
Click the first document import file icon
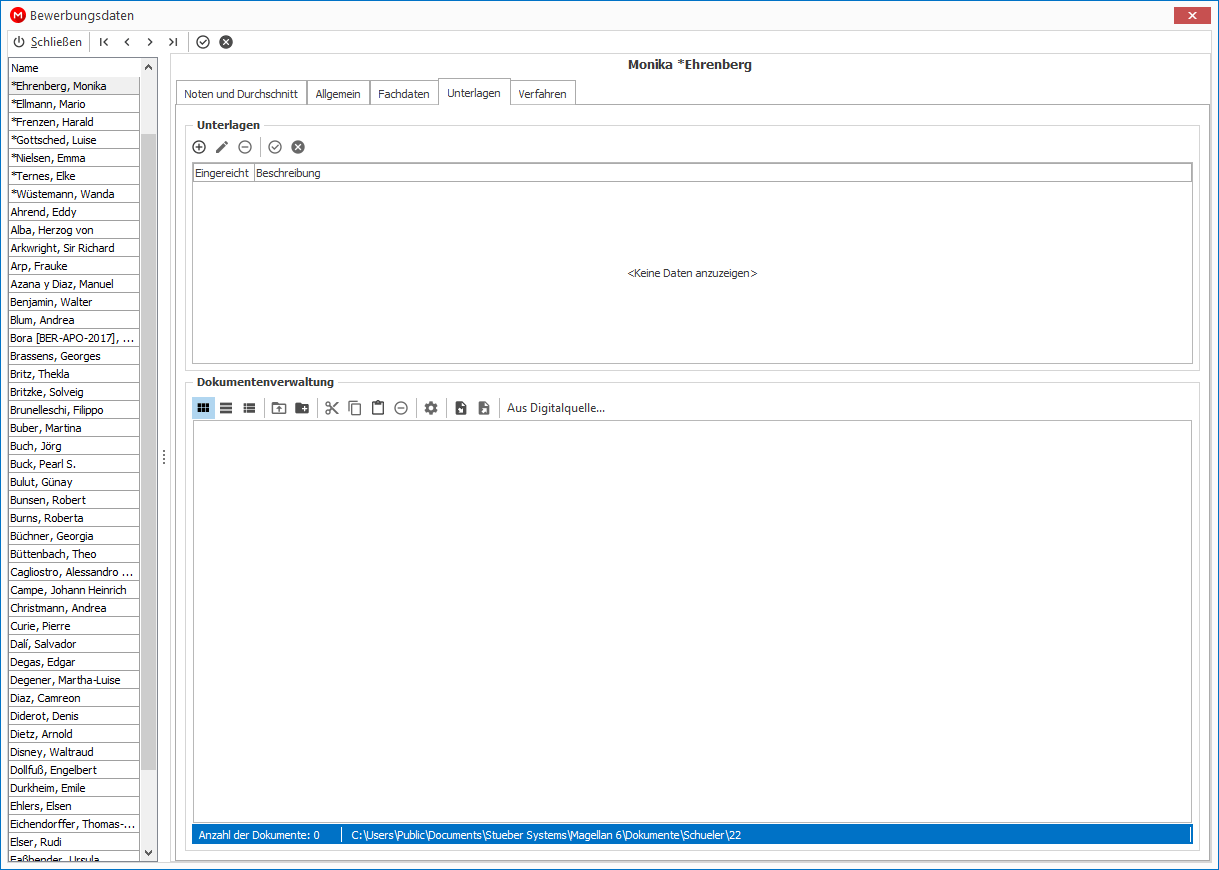point(461,408)
